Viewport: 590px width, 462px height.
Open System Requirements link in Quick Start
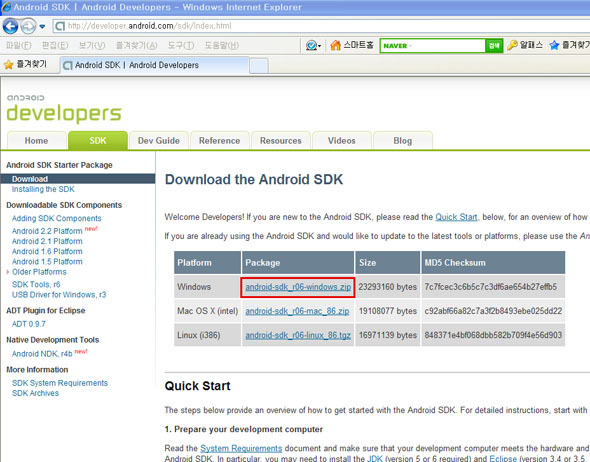pyautogui.click(x=241, y=448)
